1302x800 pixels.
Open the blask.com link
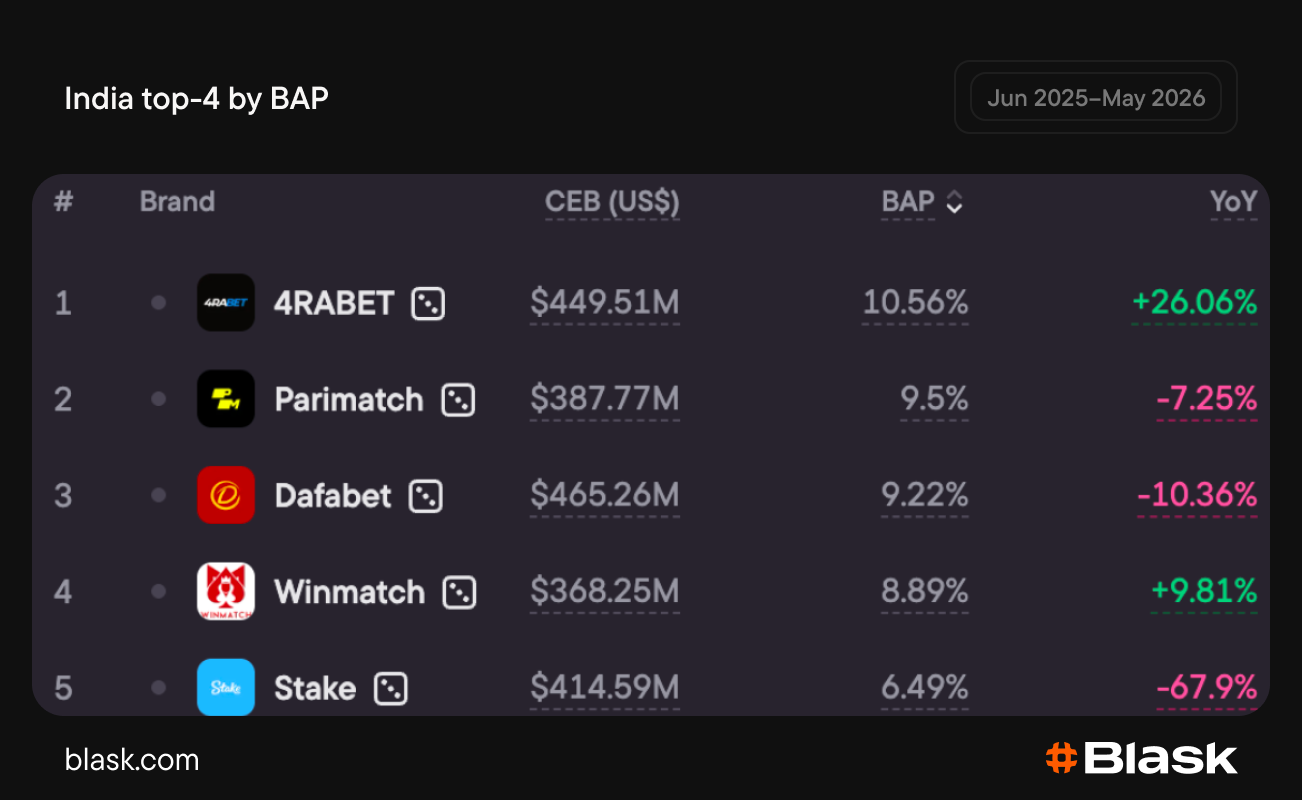132,759
